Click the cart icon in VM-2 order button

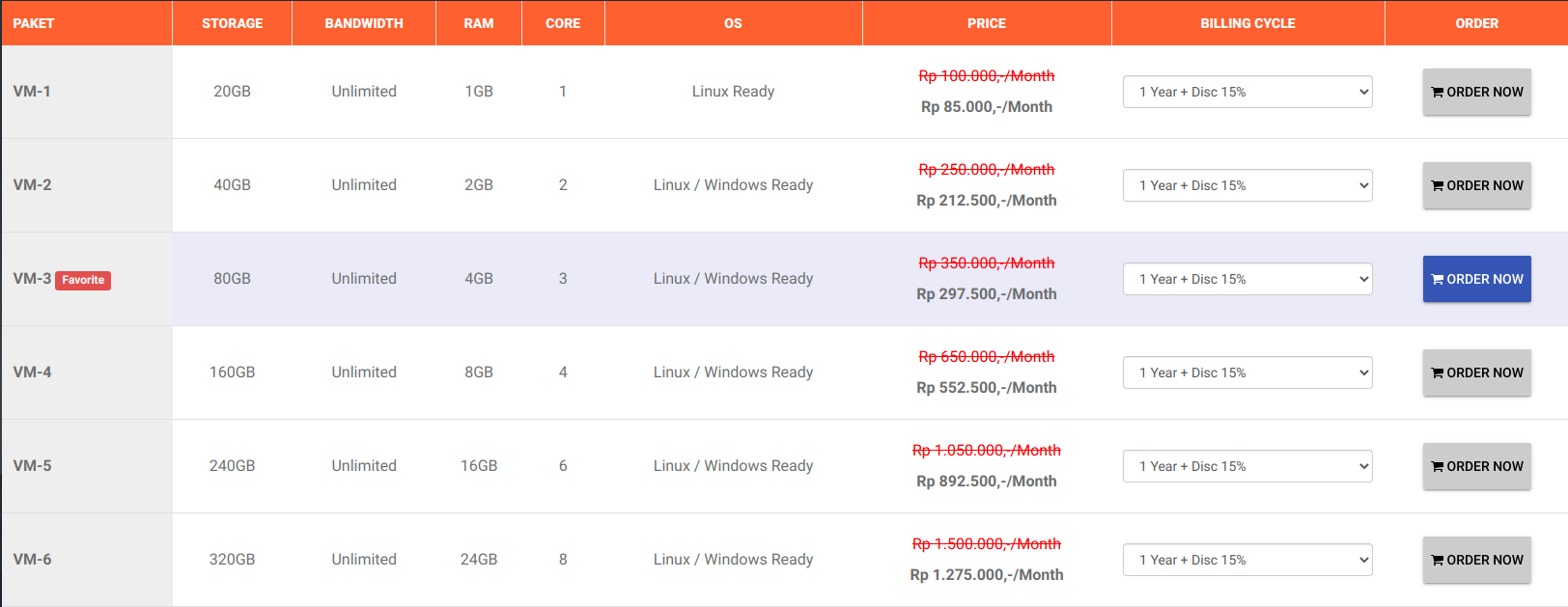tap(1438, 186)
